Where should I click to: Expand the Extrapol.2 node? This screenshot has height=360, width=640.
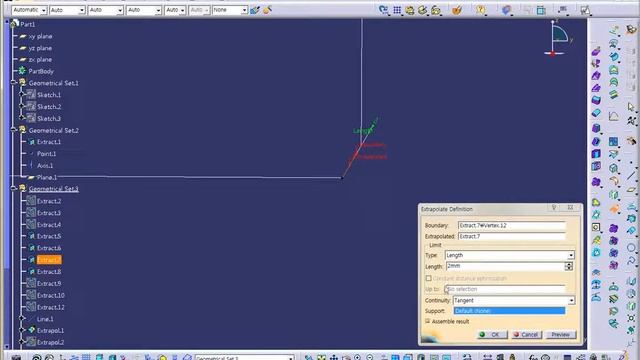tap(22, 342)
